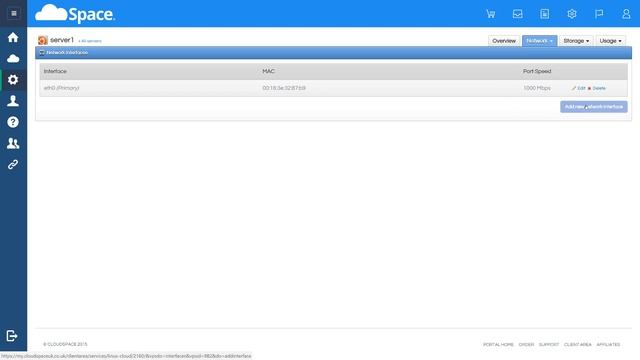640x360 pixels.
Task: Click the Port Speed column header
Action: coord(537,71)
